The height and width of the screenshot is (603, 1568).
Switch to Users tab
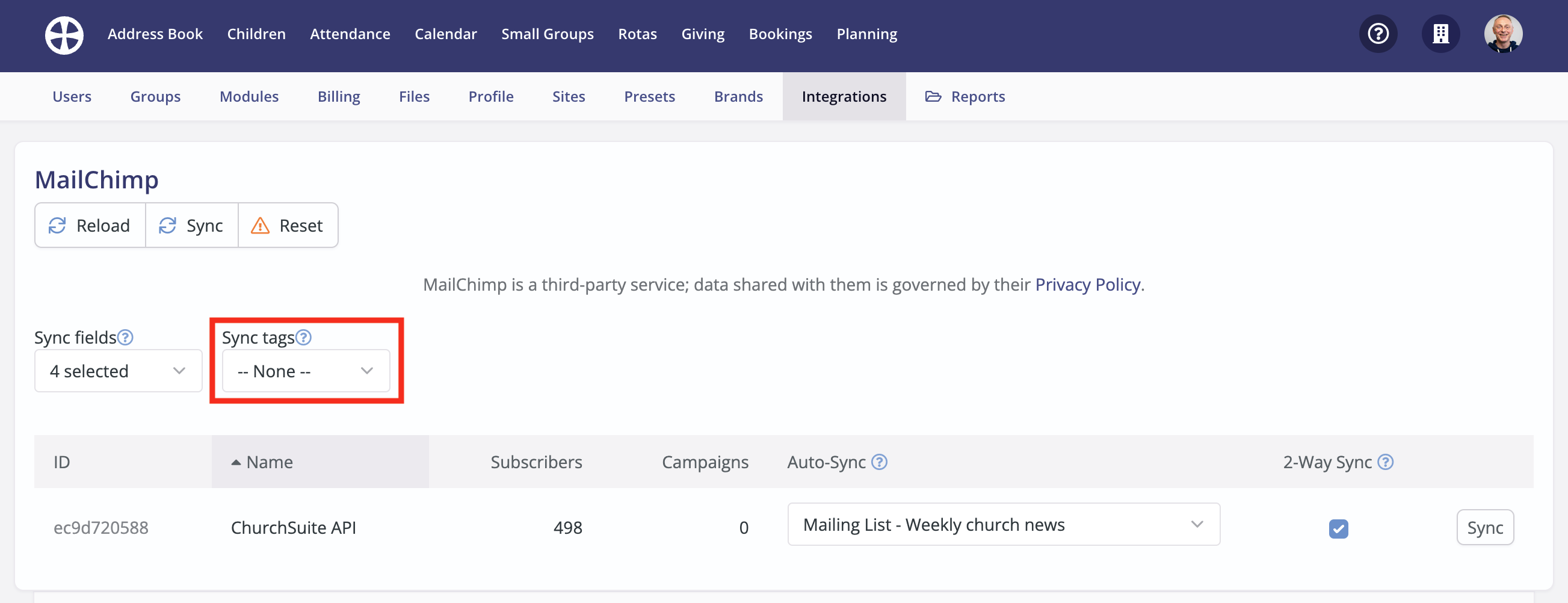(72, 96)
